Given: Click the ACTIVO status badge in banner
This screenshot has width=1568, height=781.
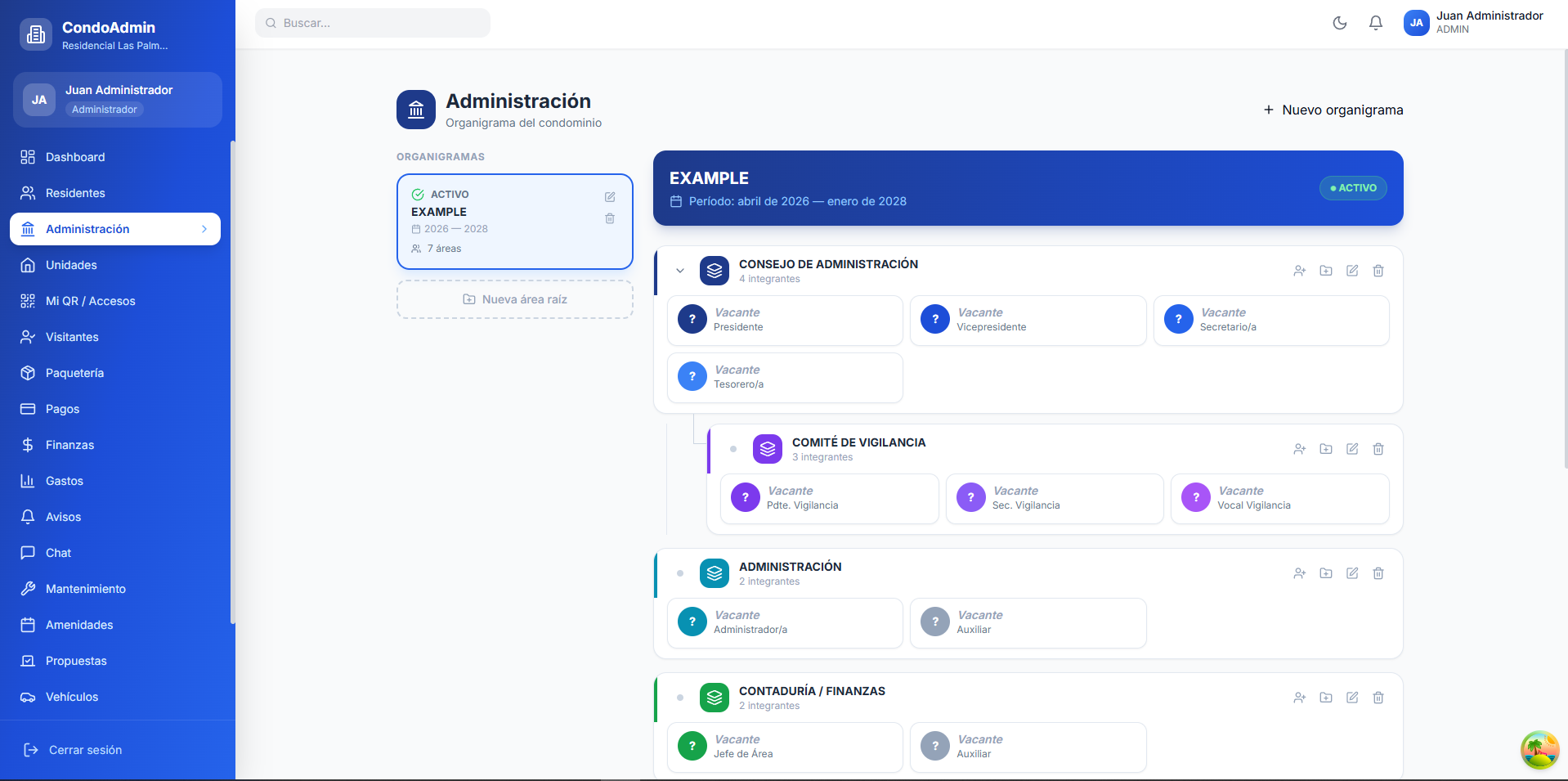Looking at the screenshot, I should [1352, 188].
